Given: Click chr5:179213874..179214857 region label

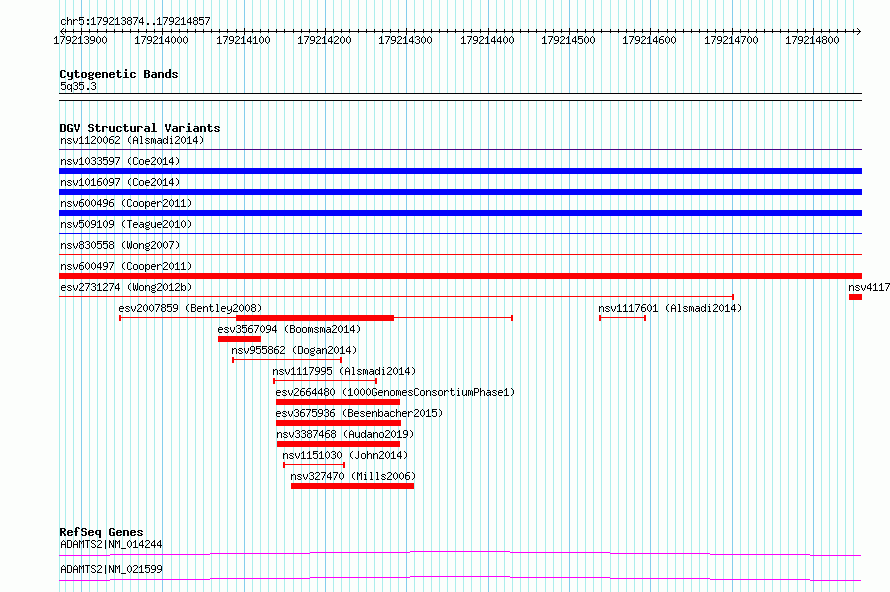Looking at the screenshot, I should click(135, 21).
